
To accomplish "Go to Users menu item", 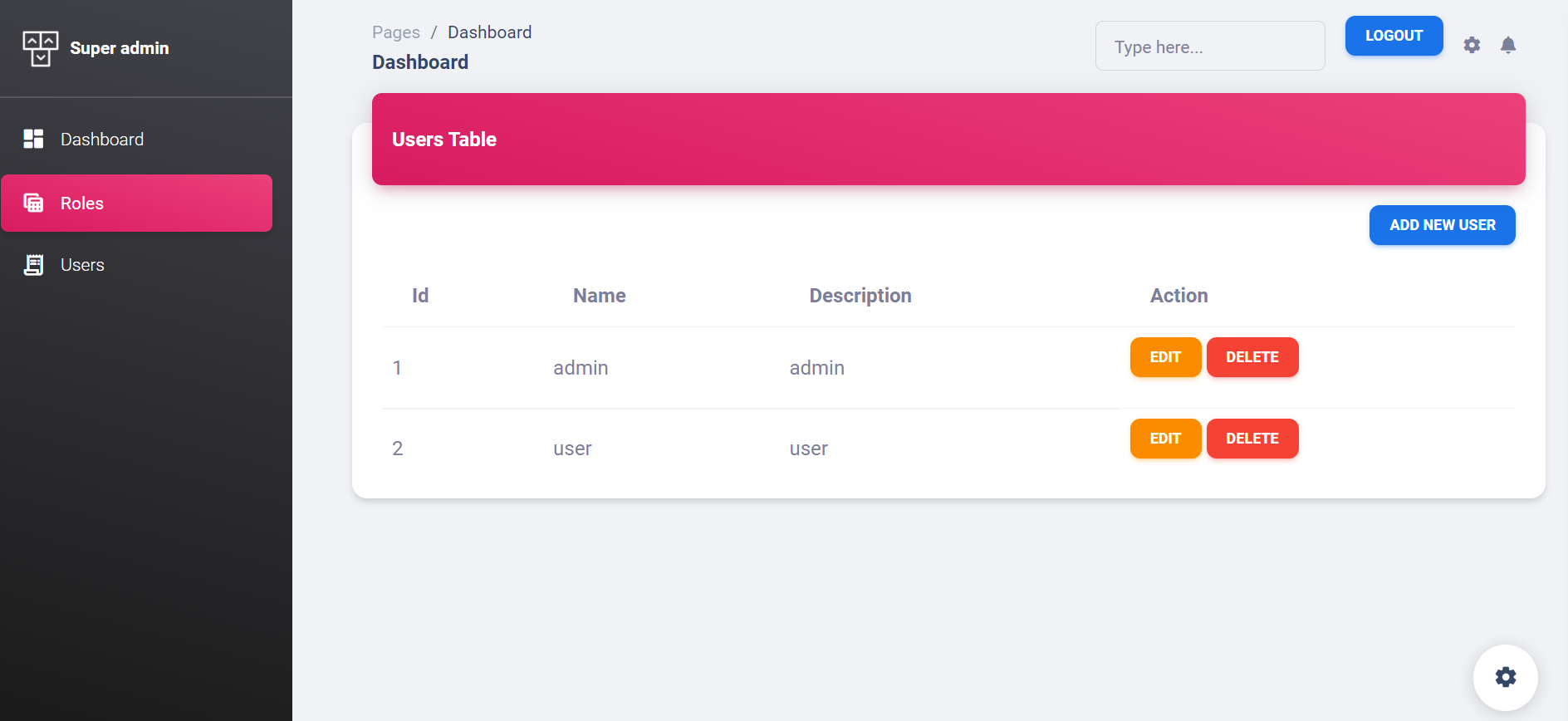I will (136, 265).
